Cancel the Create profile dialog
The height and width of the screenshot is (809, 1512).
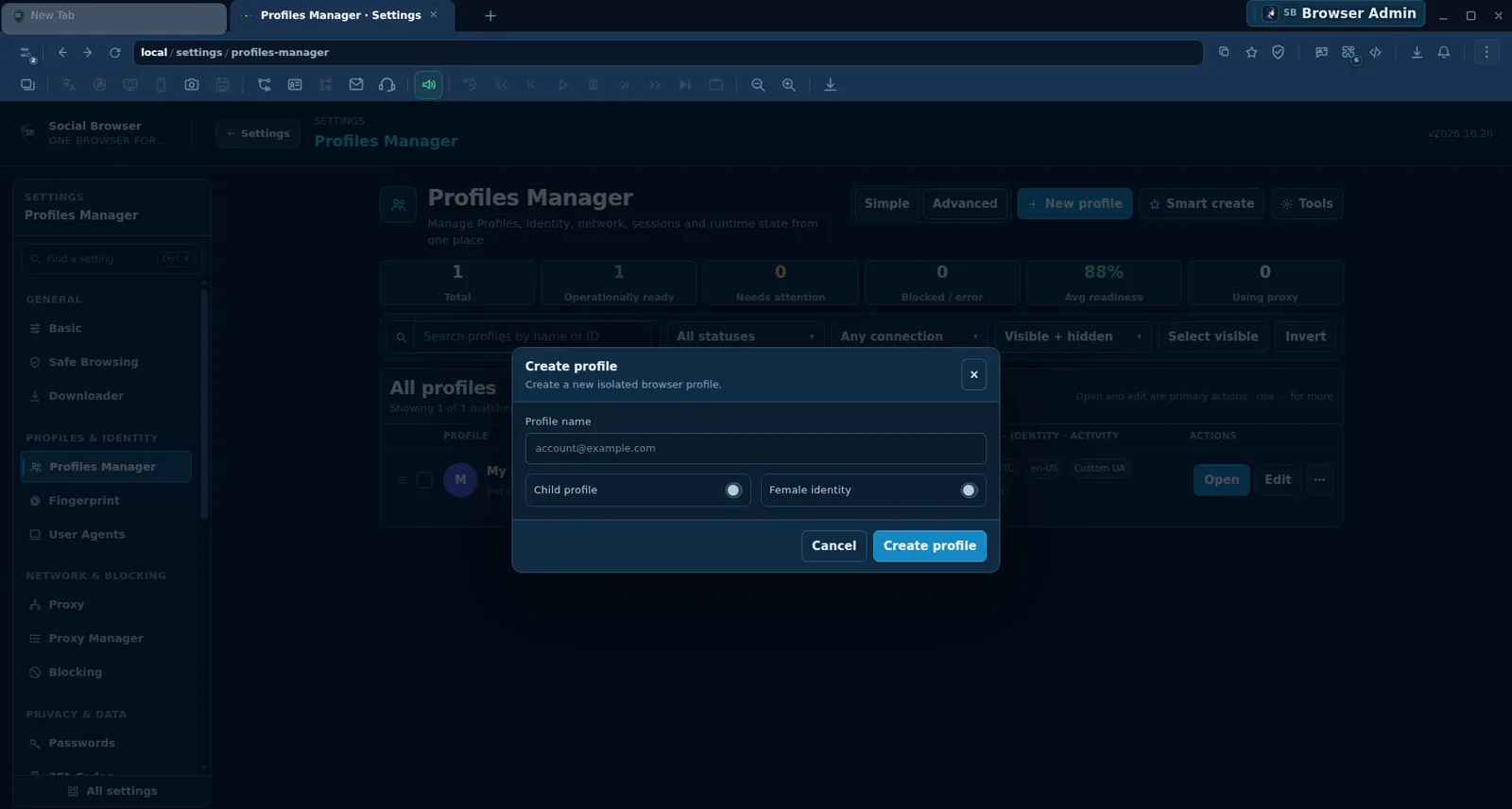(x=833, y=545)
